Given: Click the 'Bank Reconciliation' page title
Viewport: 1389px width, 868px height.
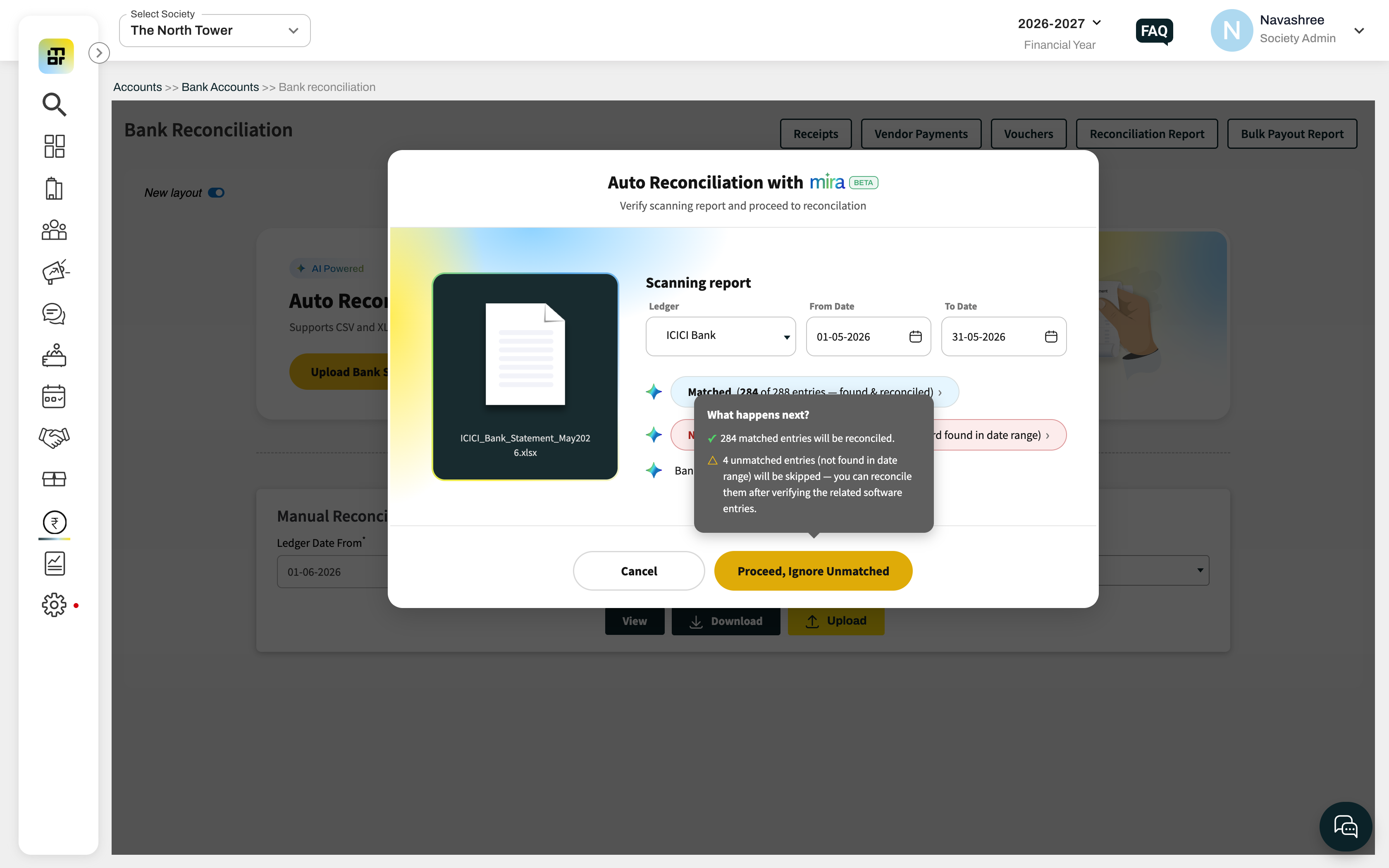Looking at the screenshot, I should pos(208,130).
